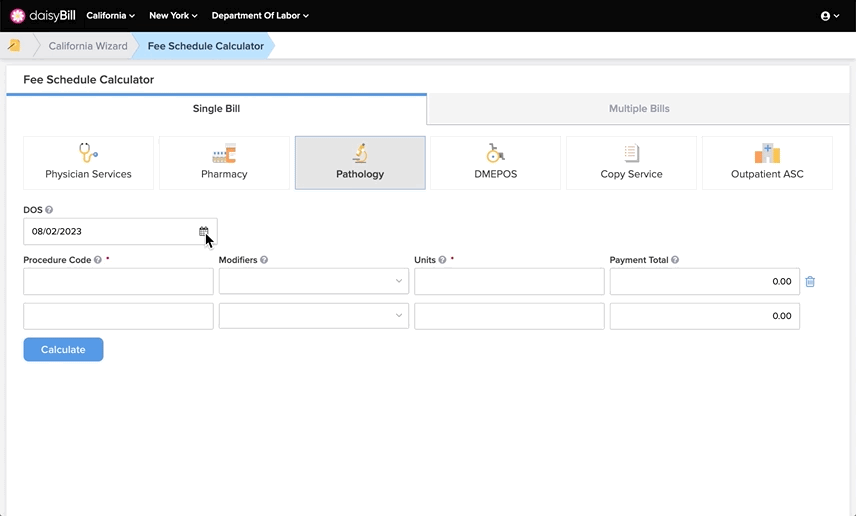Click the home folder breadcrumb icon
The height and width of the screenshot is (516, 856).
14,46
